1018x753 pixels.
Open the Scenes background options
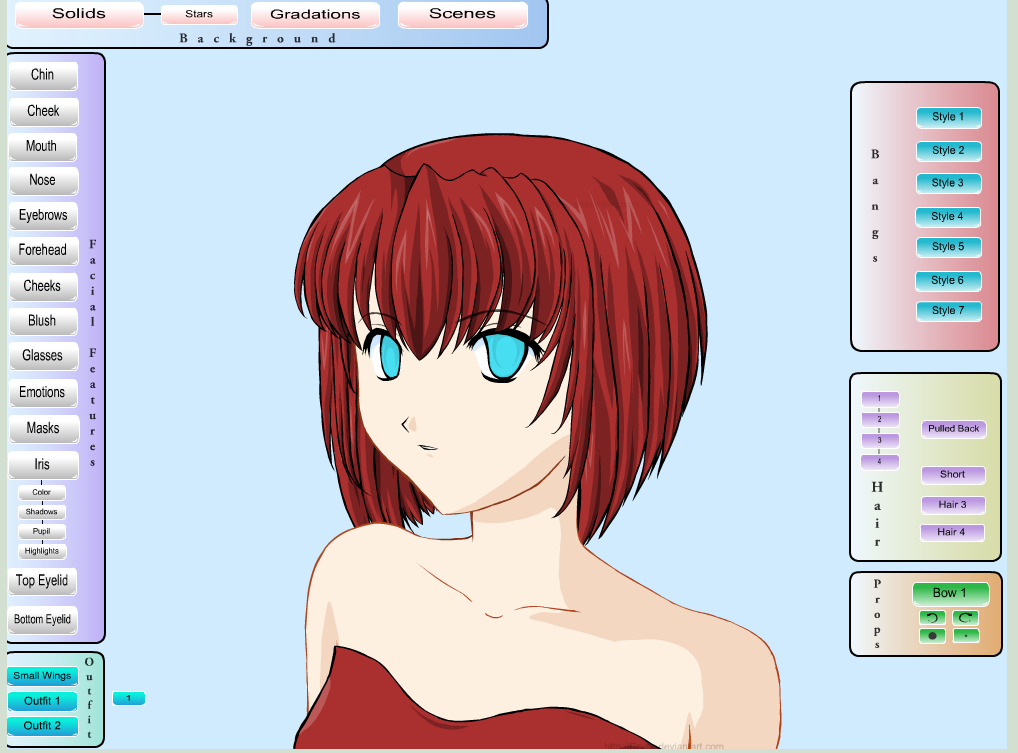point(462,14)
